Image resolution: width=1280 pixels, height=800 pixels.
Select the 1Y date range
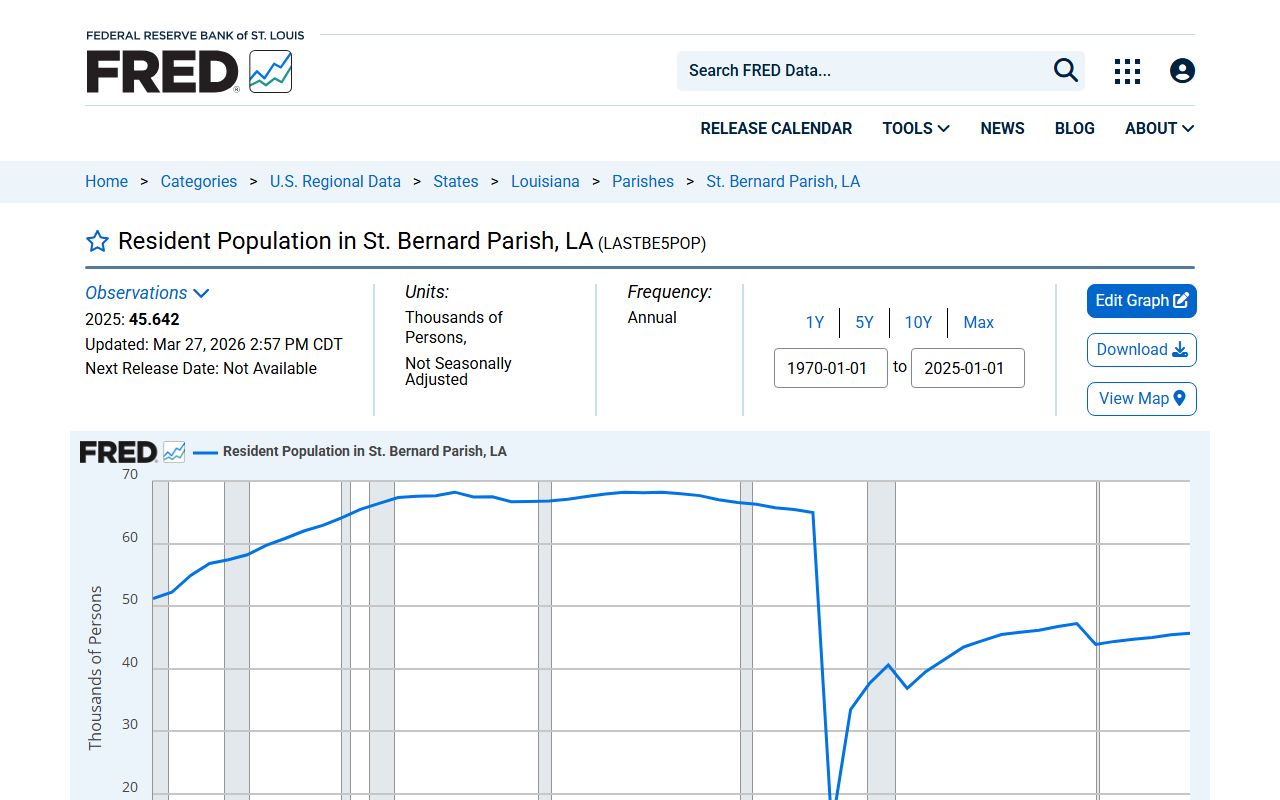815,322
